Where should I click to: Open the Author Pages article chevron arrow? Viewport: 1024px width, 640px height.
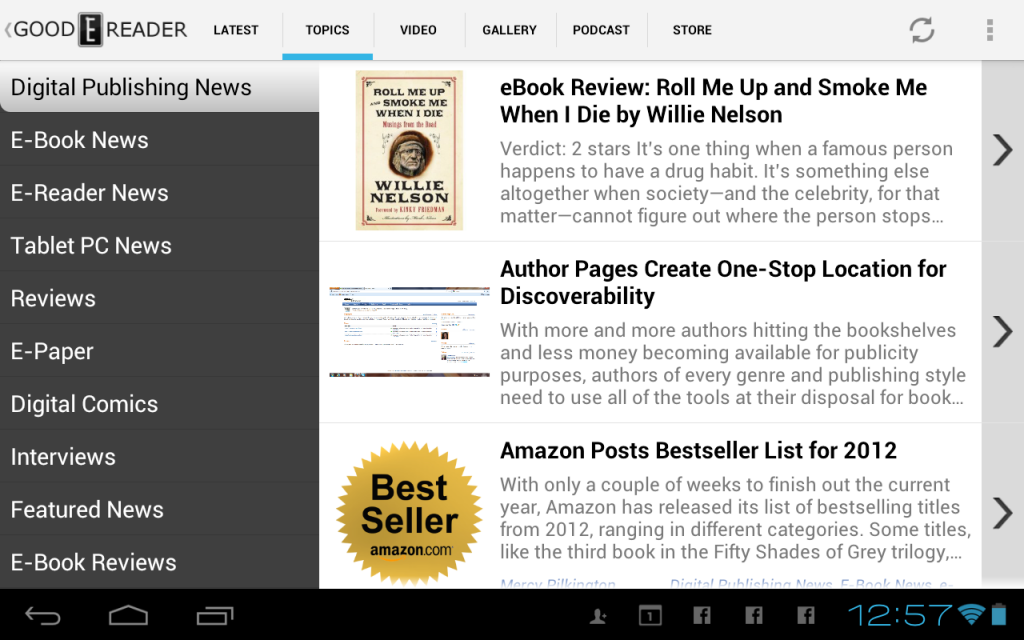(x=1002, y=332)
